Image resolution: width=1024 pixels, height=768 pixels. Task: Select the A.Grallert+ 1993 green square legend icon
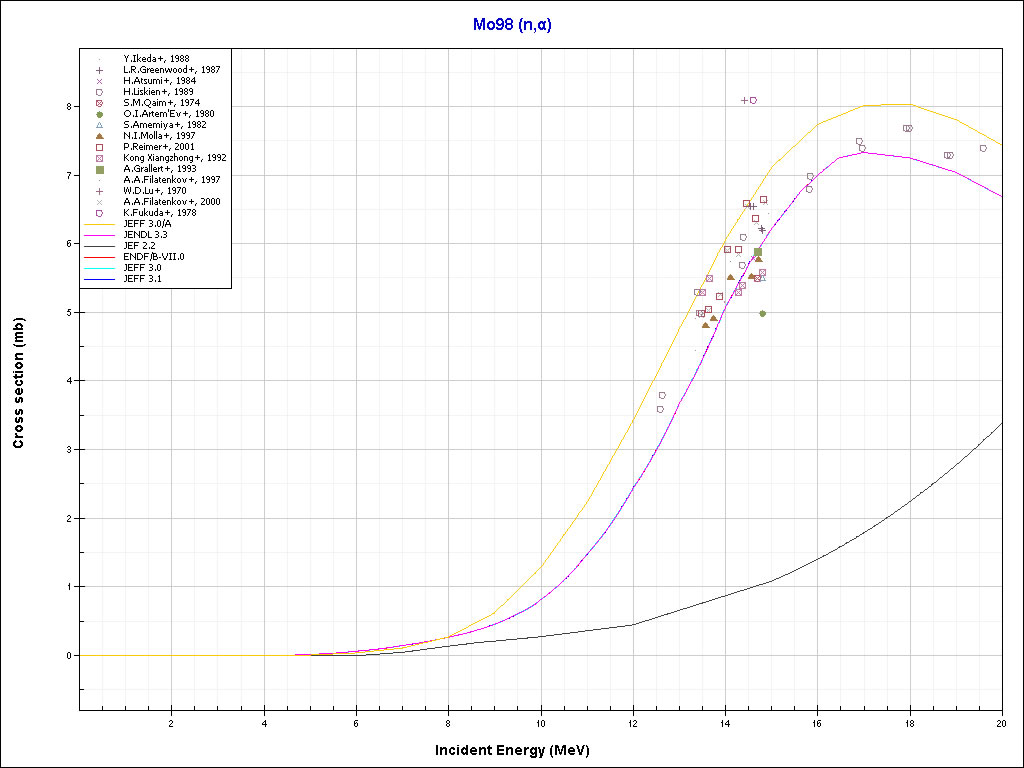pyautogui.click(x=100, y=169)
